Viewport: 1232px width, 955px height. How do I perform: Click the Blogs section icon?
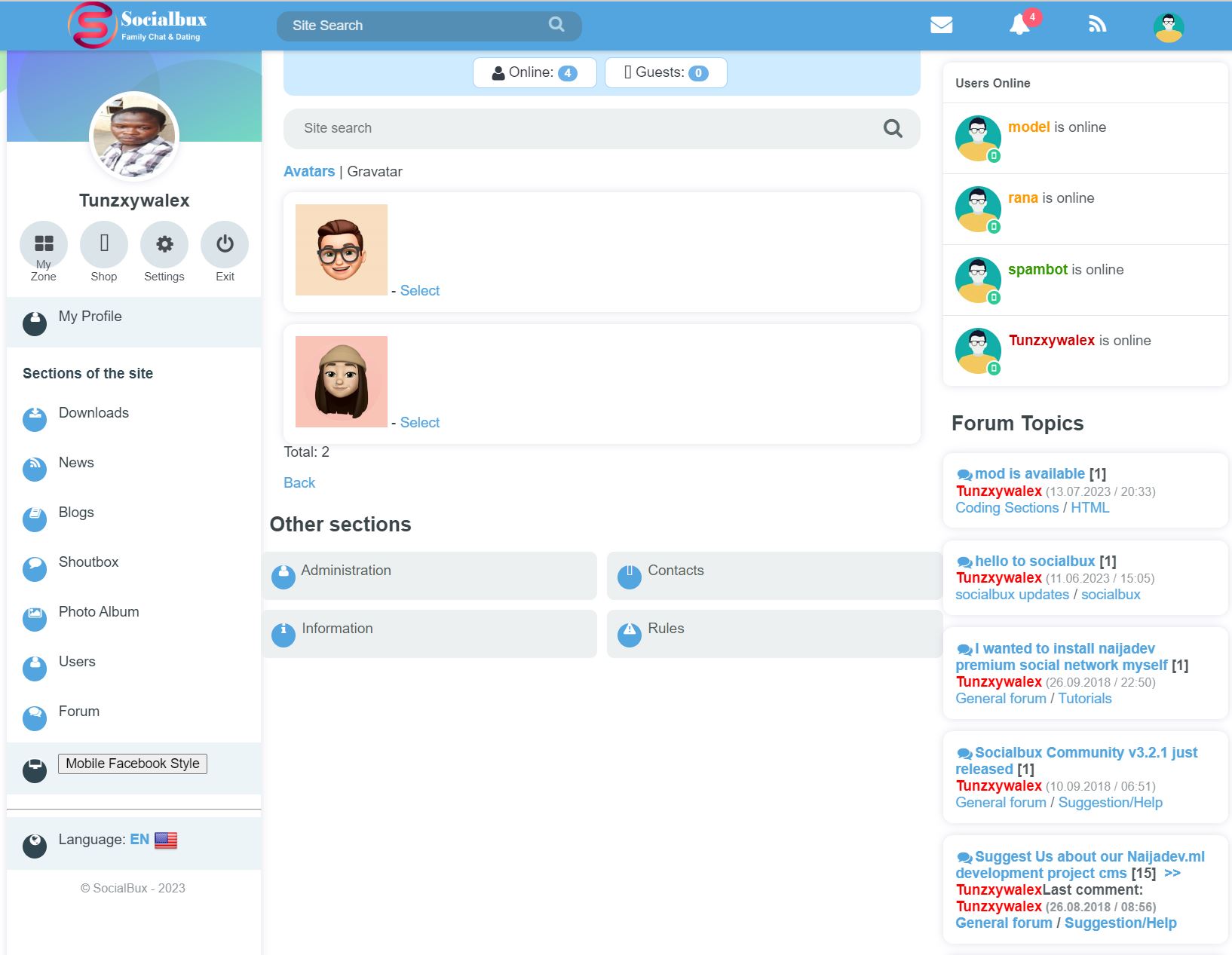(x=35, y=519)
